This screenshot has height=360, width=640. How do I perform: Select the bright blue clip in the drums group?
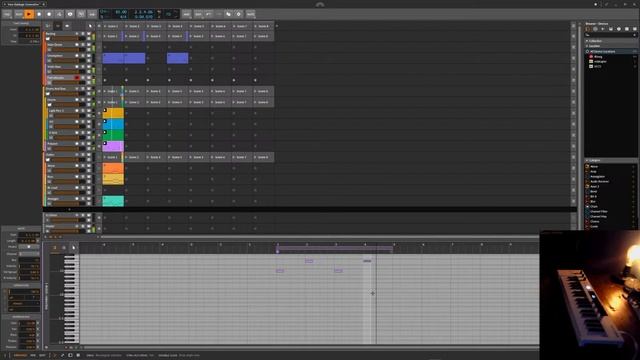tap(113, 124)
